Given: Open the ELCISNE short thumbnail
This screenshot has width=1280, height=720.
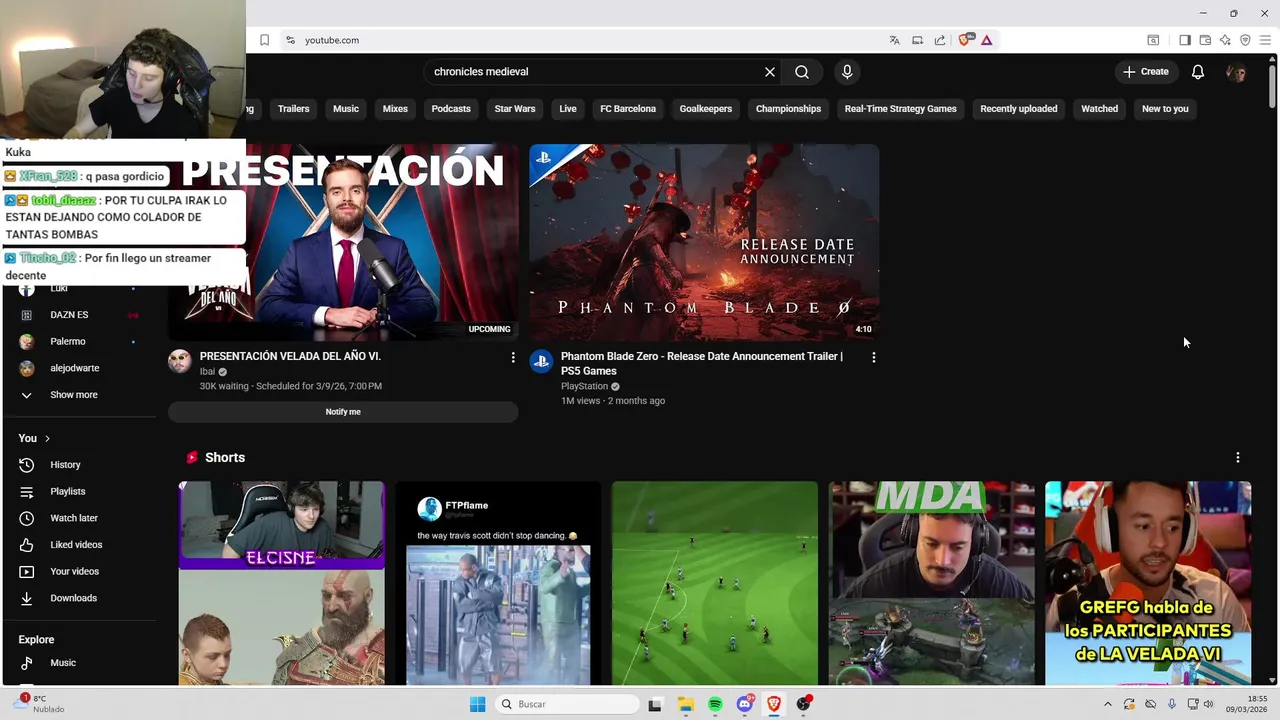Looking at the screenshot, I should [282, 583].
